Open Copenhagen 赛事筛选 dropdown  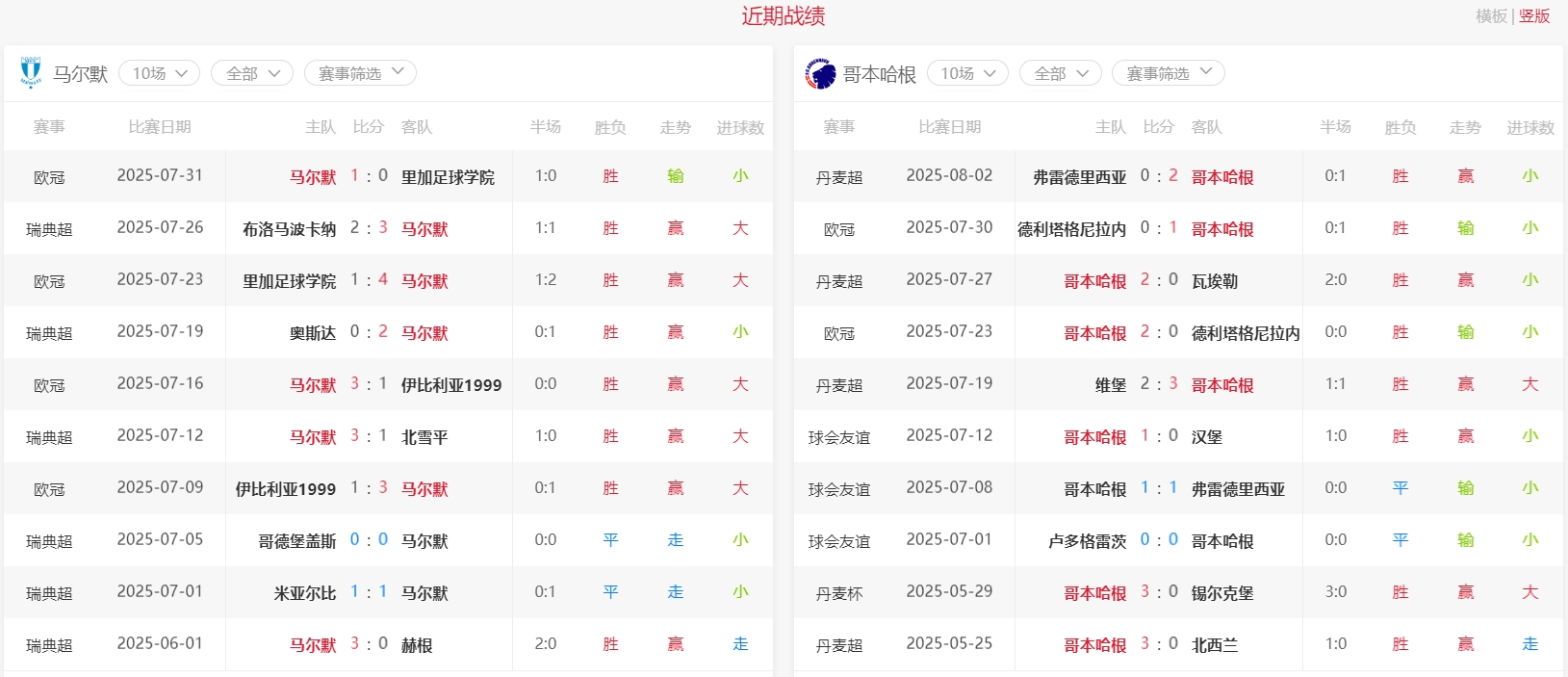click(x=1168, y=73)
